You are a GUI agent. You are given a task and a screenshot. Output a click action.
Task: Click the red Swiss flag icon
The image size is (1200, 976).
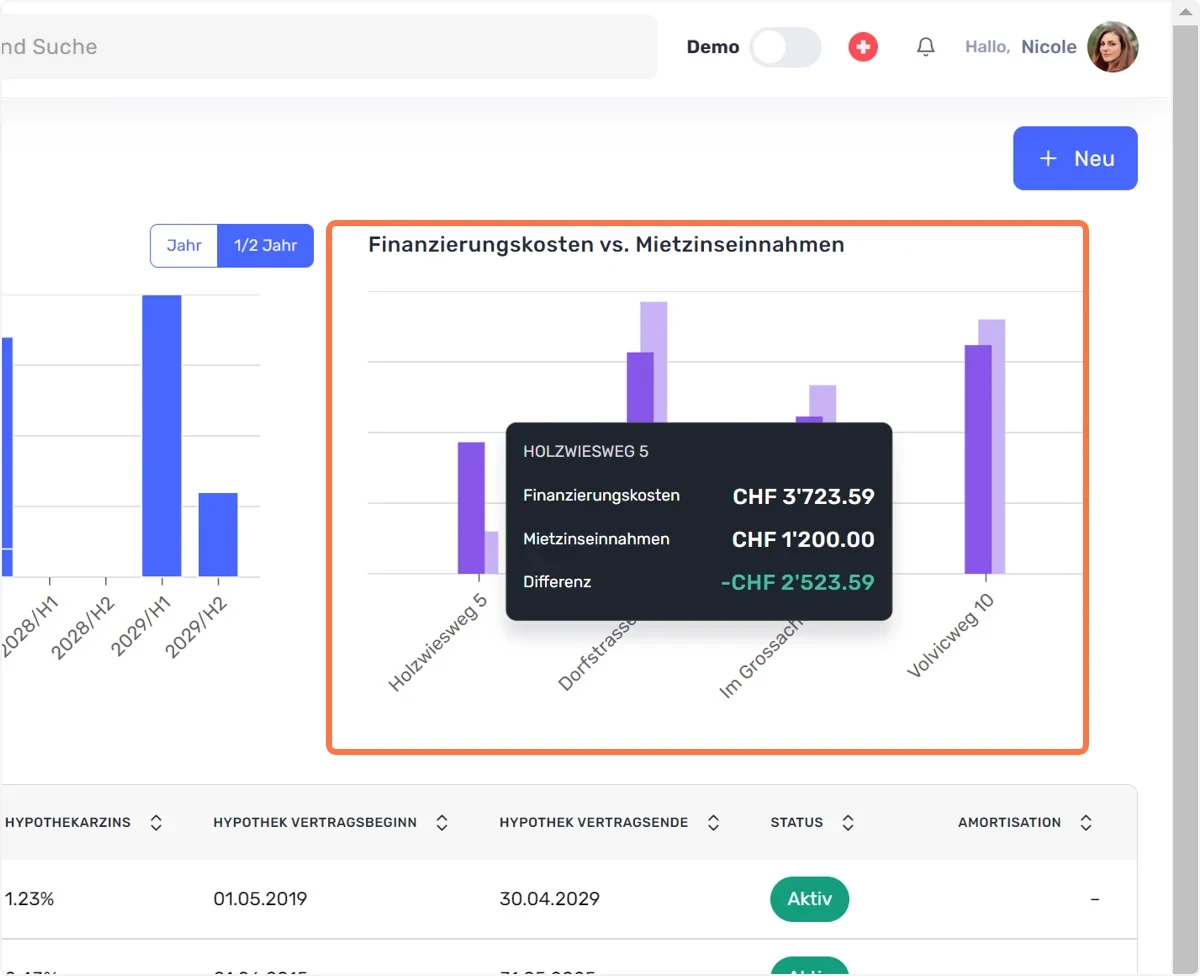(x=863, y=46)
